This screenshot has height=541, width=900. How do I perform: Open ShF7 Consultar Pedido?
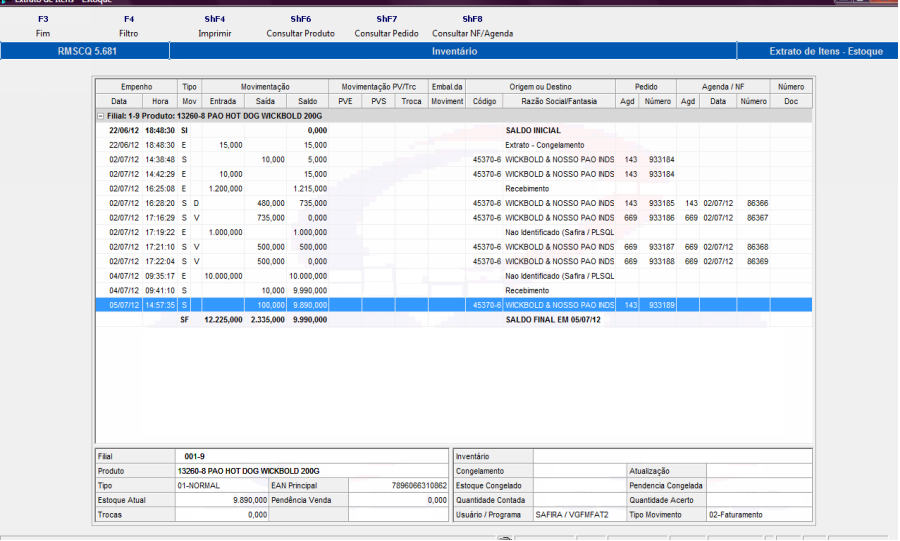click(x=386, y=26)
